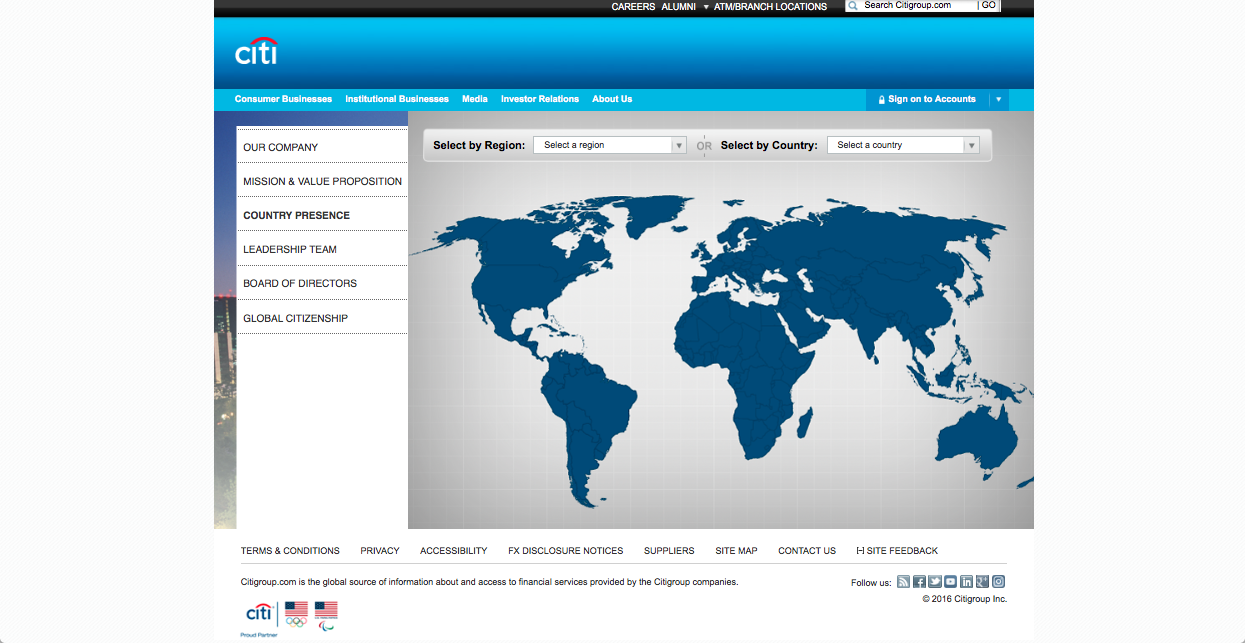Click the Careers link

point(633,7)
